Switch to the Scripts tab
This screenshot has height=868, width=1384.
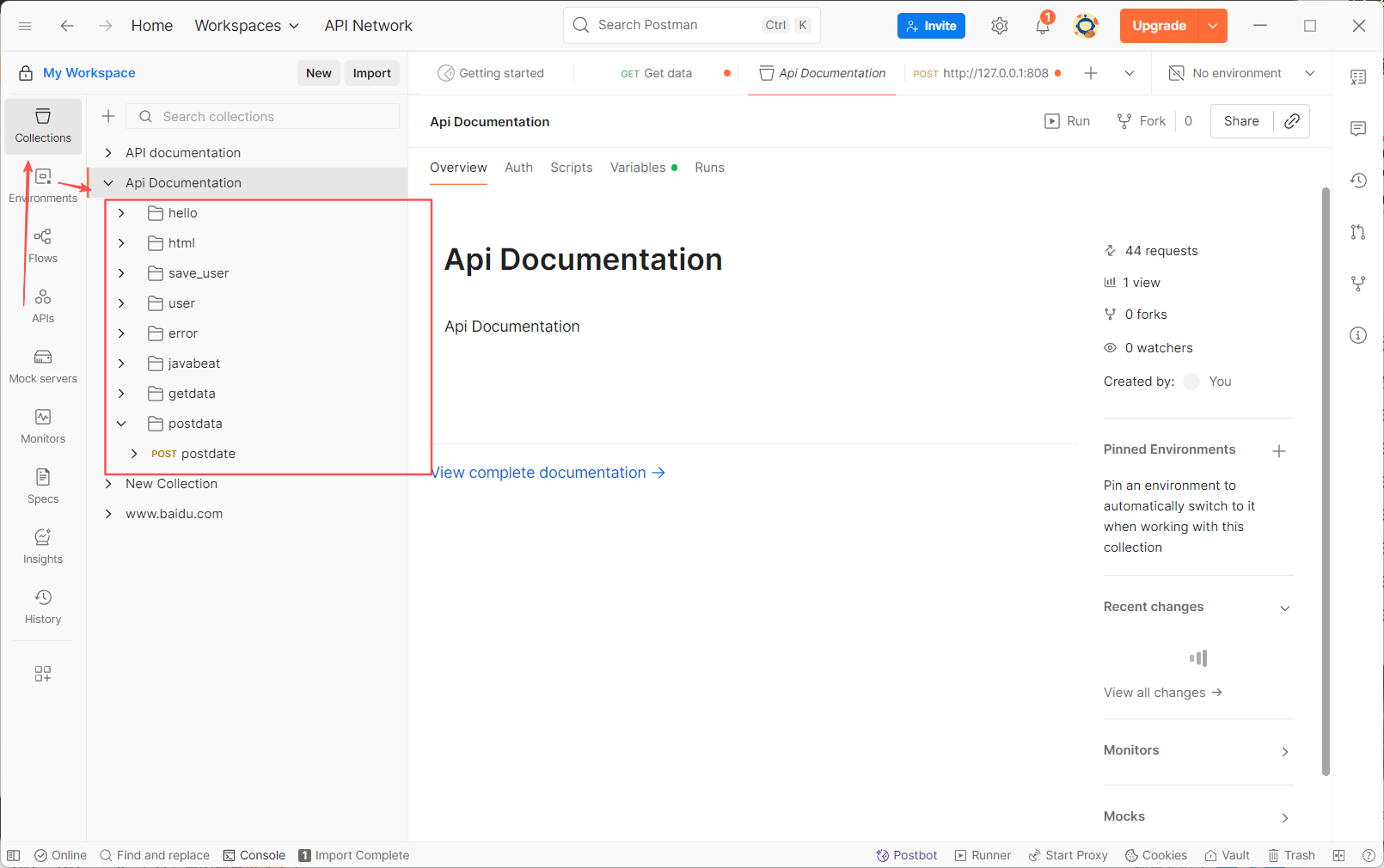[572, 168]
